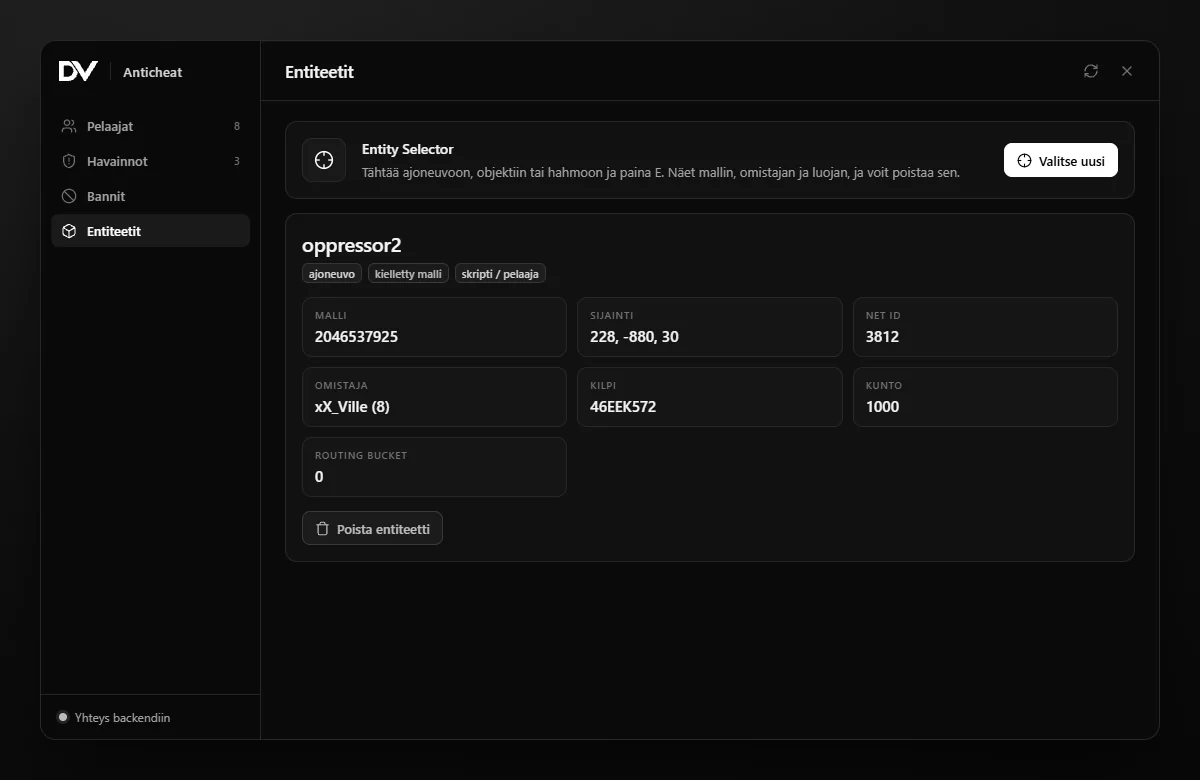Click the Valitse uusi button
The height and width of the screenshot is (780, 1200).
[1061, 160]
